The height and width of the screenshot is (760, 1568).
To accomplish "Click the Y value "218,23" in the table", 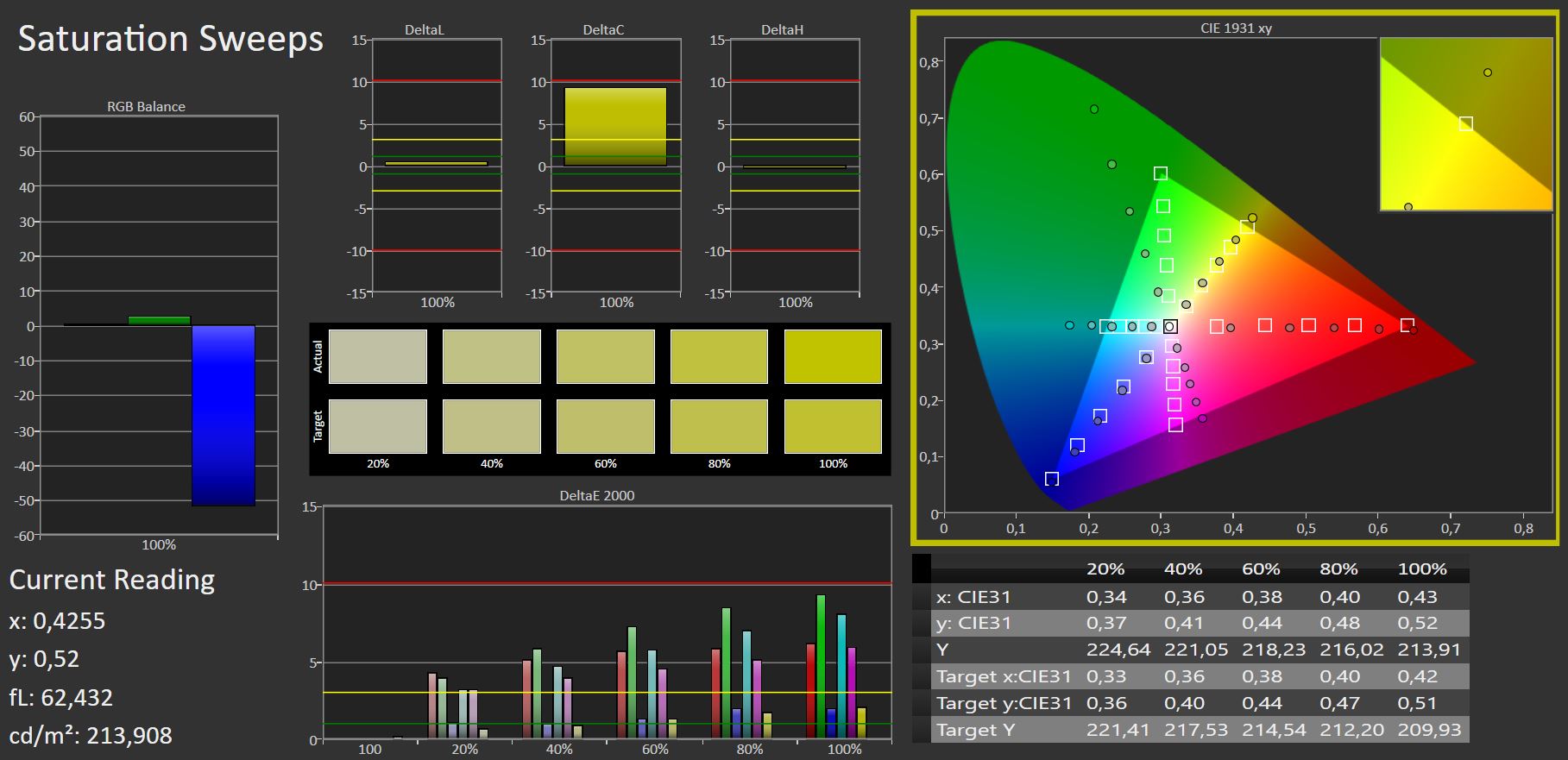I will tap(1274, 650).
